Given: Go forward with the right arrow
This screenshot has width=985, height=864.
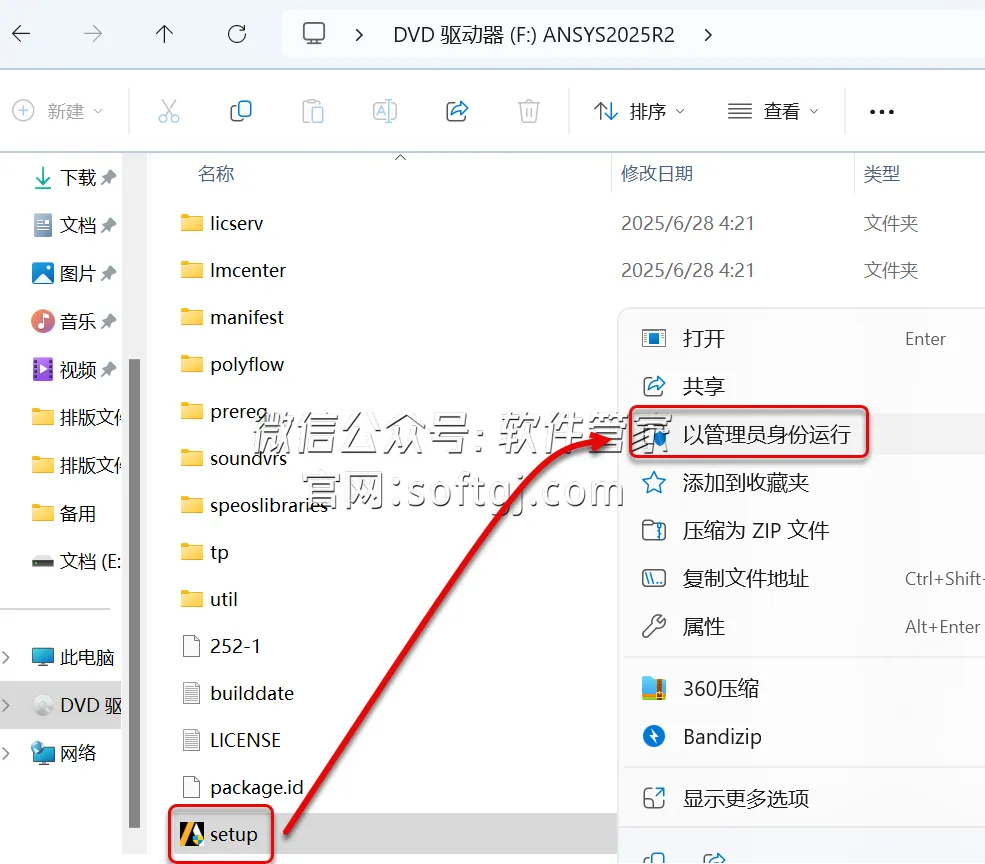Looking at the screenshot, I should point(92,34).
